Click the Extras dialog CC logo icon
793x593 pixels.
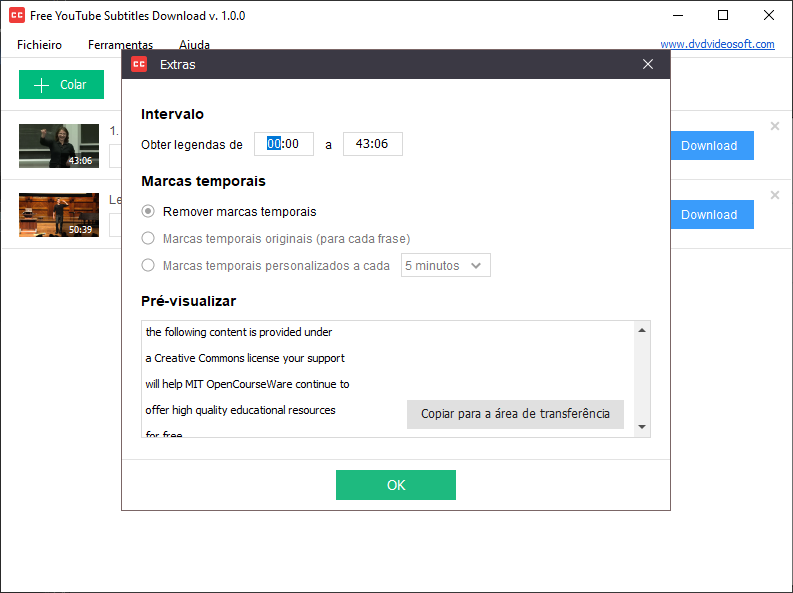[139, 64]
